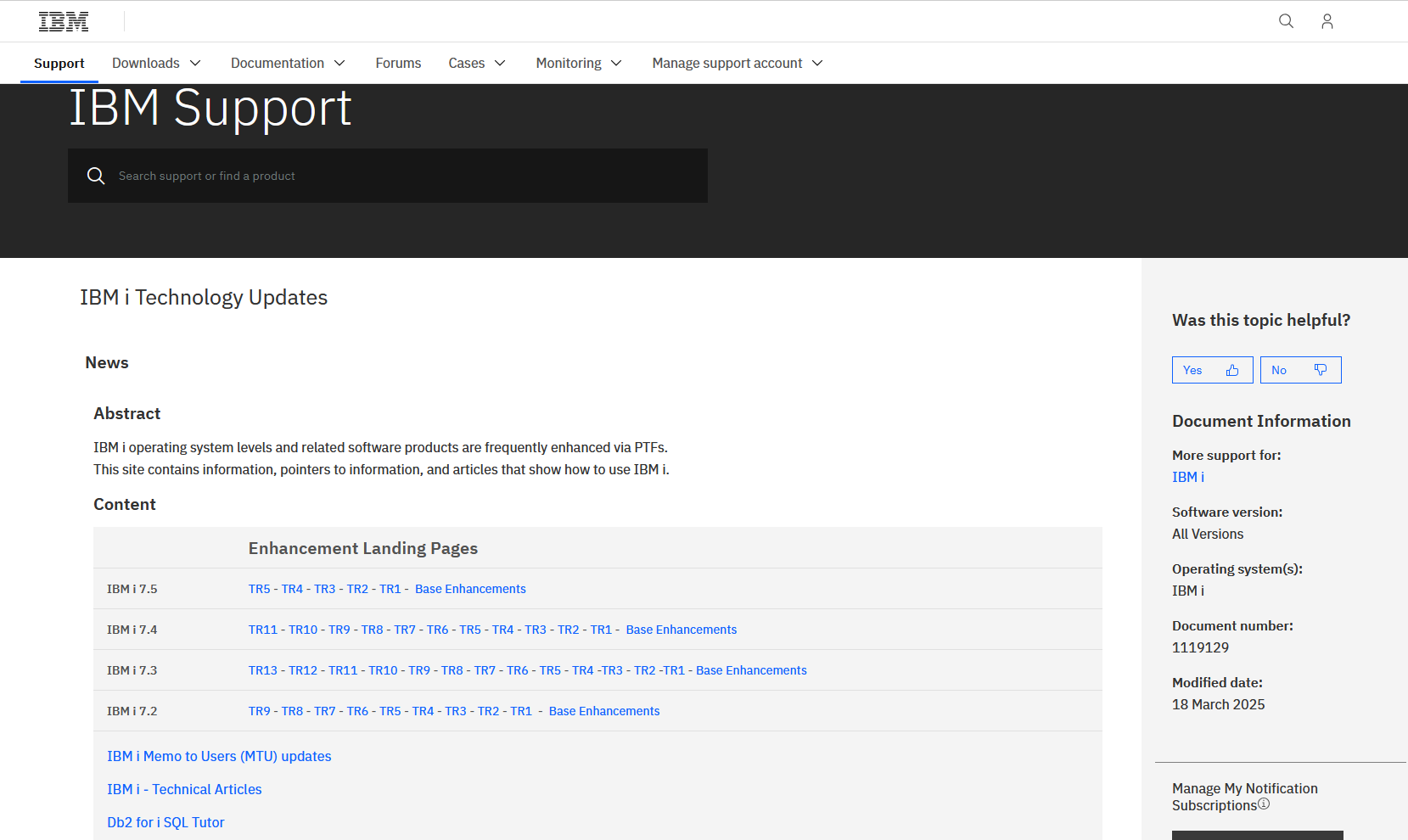Open TR5 in the IBM i 7.3 row
This screenshot has height=840, width=1408.
coord(550,670)
